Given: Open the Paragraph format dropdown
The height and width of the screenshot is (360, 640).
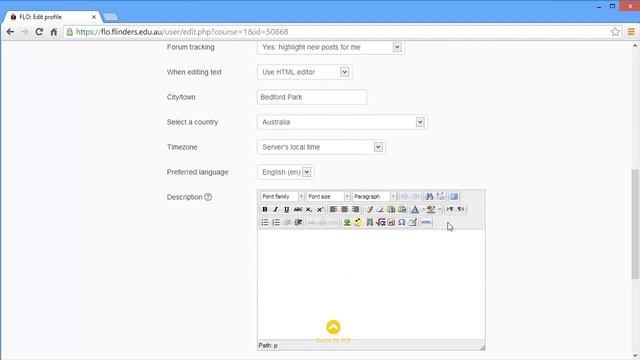Looking at the screenshot, I should click(x=374, y=197).
